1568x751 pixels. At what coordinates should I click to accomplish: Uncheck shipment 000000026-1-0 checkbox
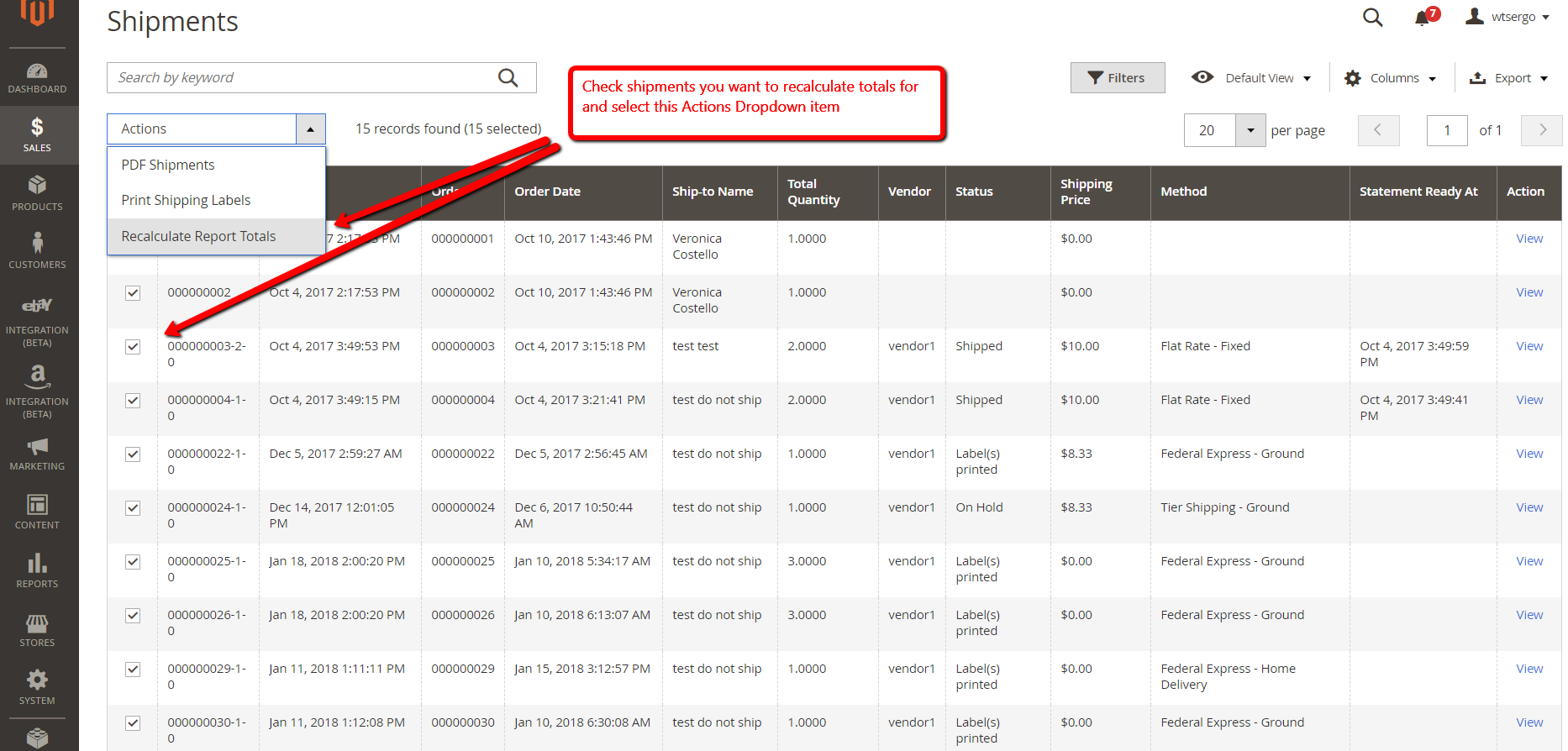point(133,616)
